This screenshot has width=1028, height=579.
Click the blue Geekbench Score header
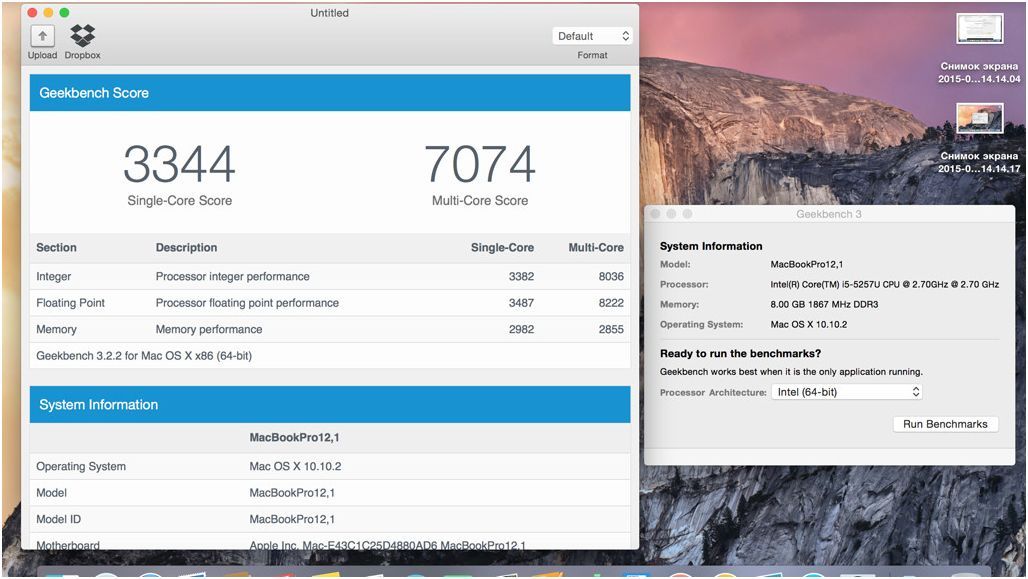pos(330,93)
